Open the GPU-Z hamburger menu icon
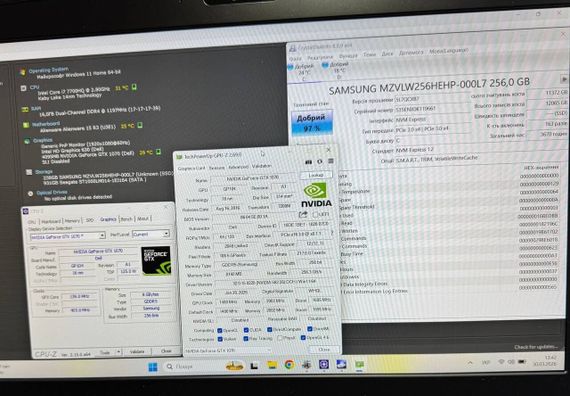 [x=330, y=161]
